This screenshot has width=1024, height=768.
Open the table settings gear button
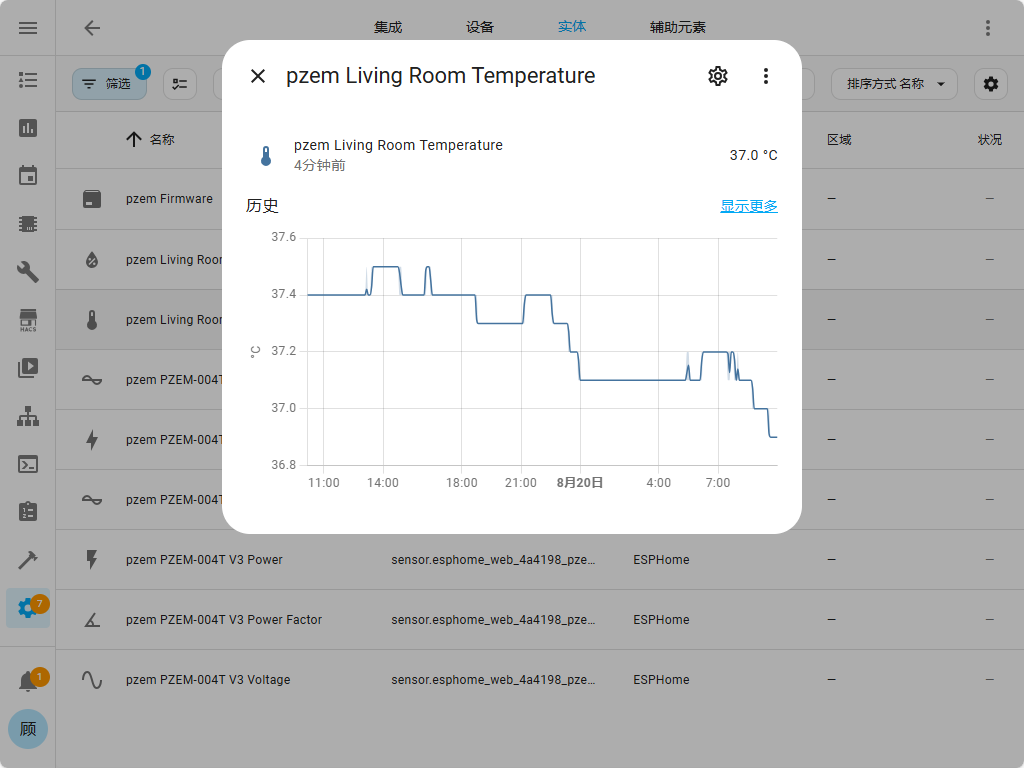pos(990,84)
